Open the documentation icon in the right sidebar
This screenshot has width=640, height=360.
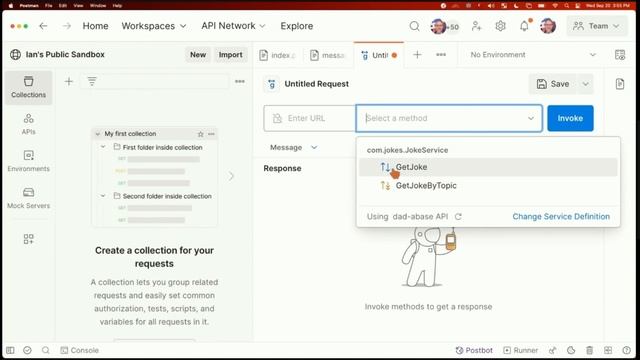(620, 84)
